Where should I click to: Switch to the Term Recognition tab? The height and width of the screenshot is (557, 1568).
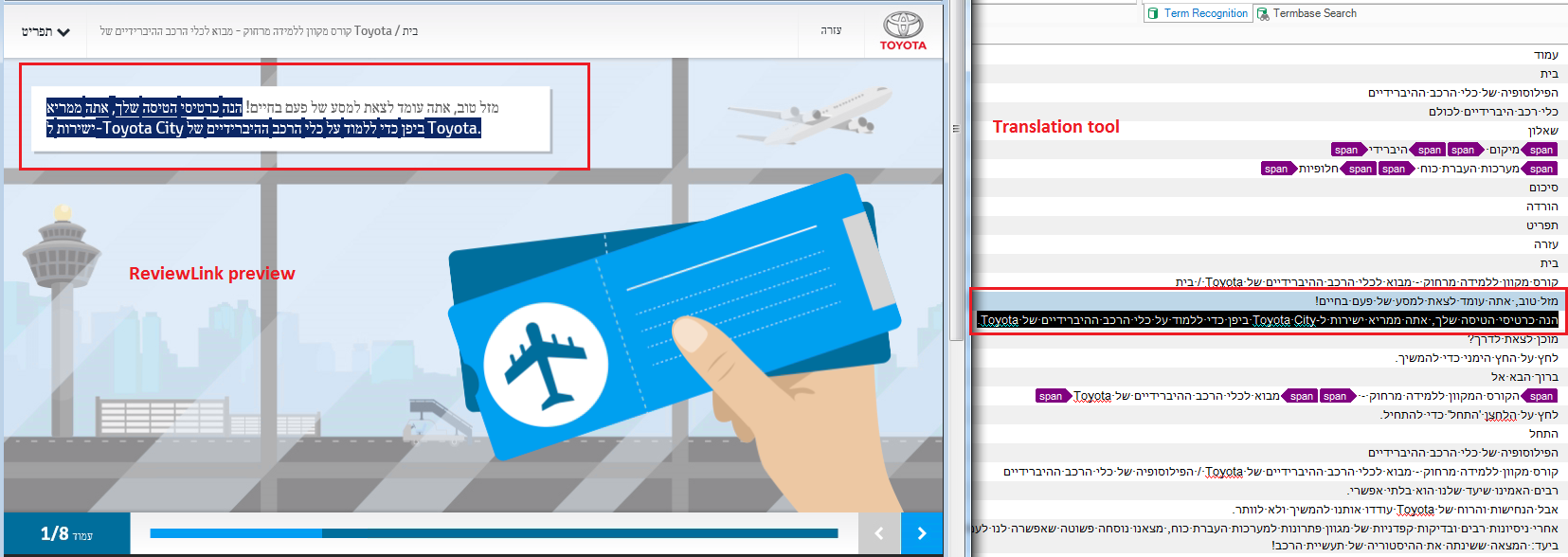coord(1199,13)
